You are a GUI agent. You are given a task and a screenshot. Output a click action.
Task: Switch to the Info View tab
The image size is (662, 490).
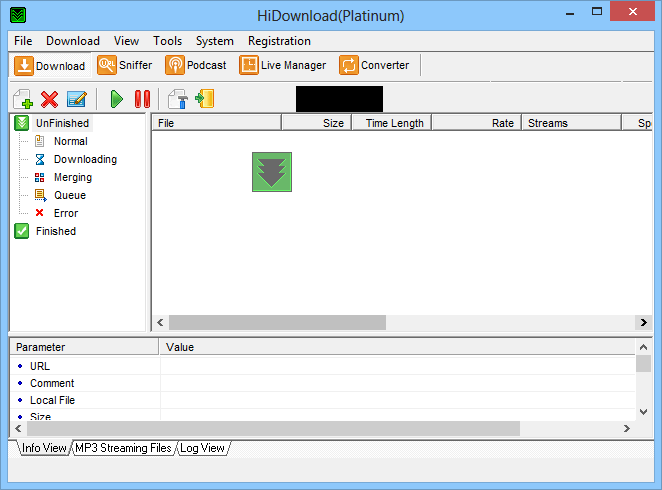pos(43,448)
